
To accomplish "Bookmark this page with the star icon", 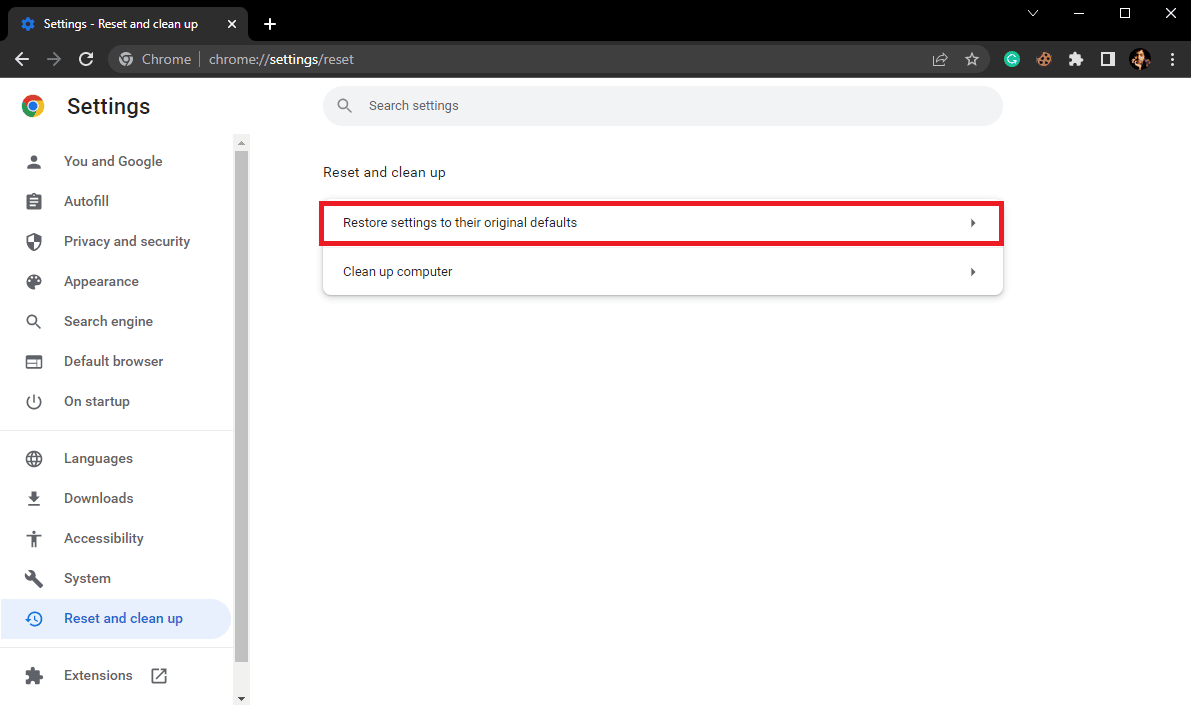I will coord(972,59).
